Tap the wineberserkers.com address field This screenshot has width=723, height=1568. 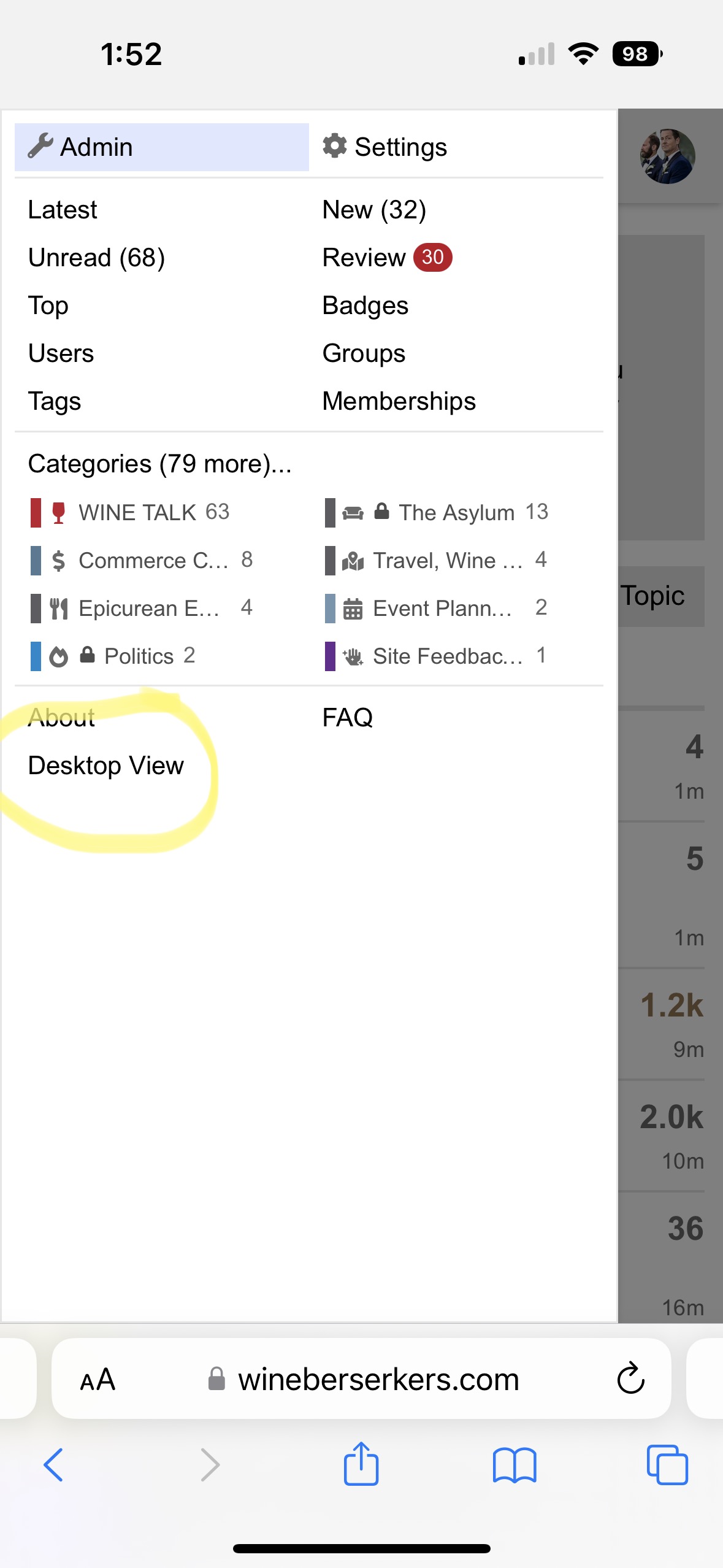[378, 1380]
